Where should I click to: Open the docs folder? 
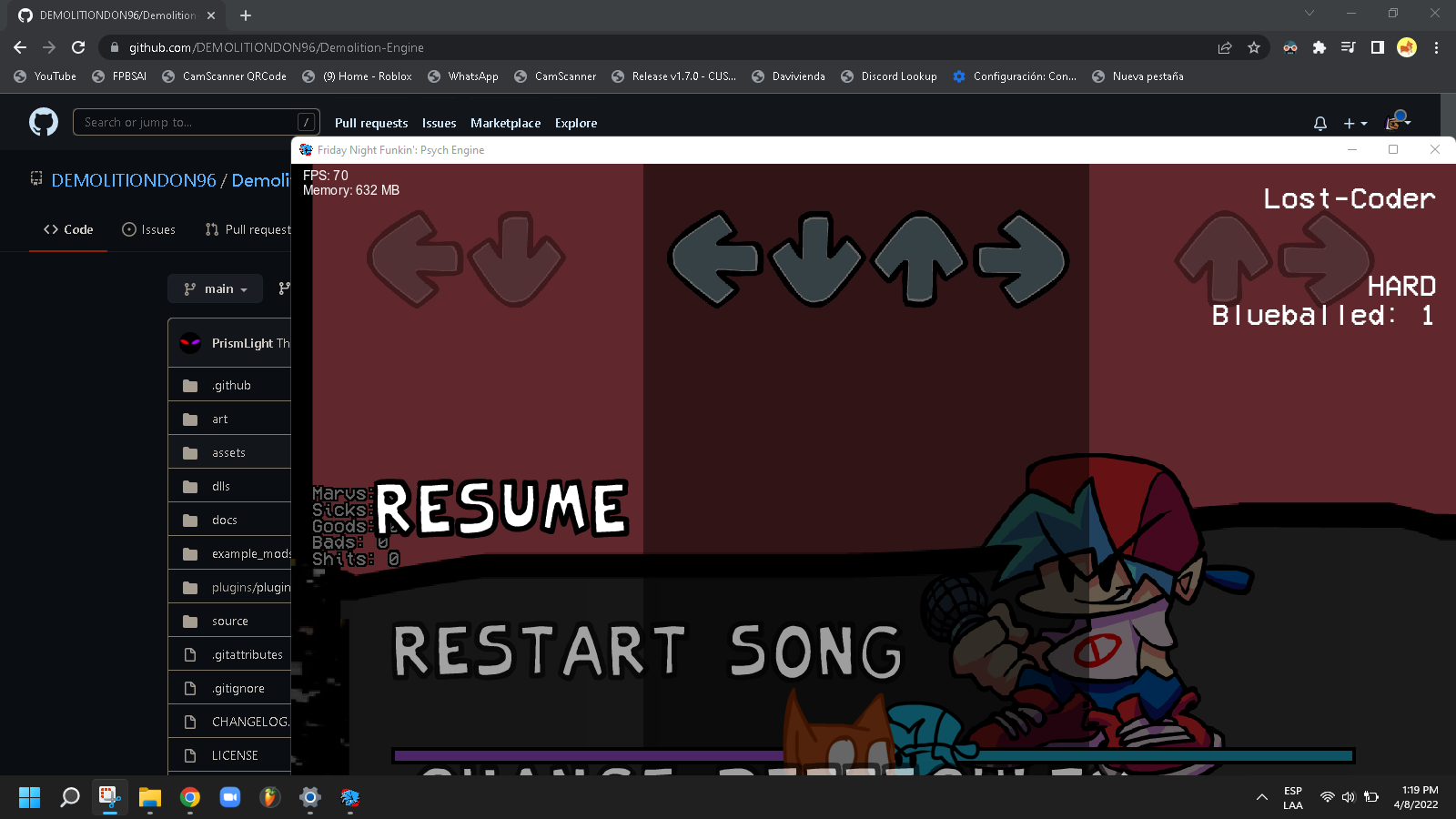click(224, 520)
